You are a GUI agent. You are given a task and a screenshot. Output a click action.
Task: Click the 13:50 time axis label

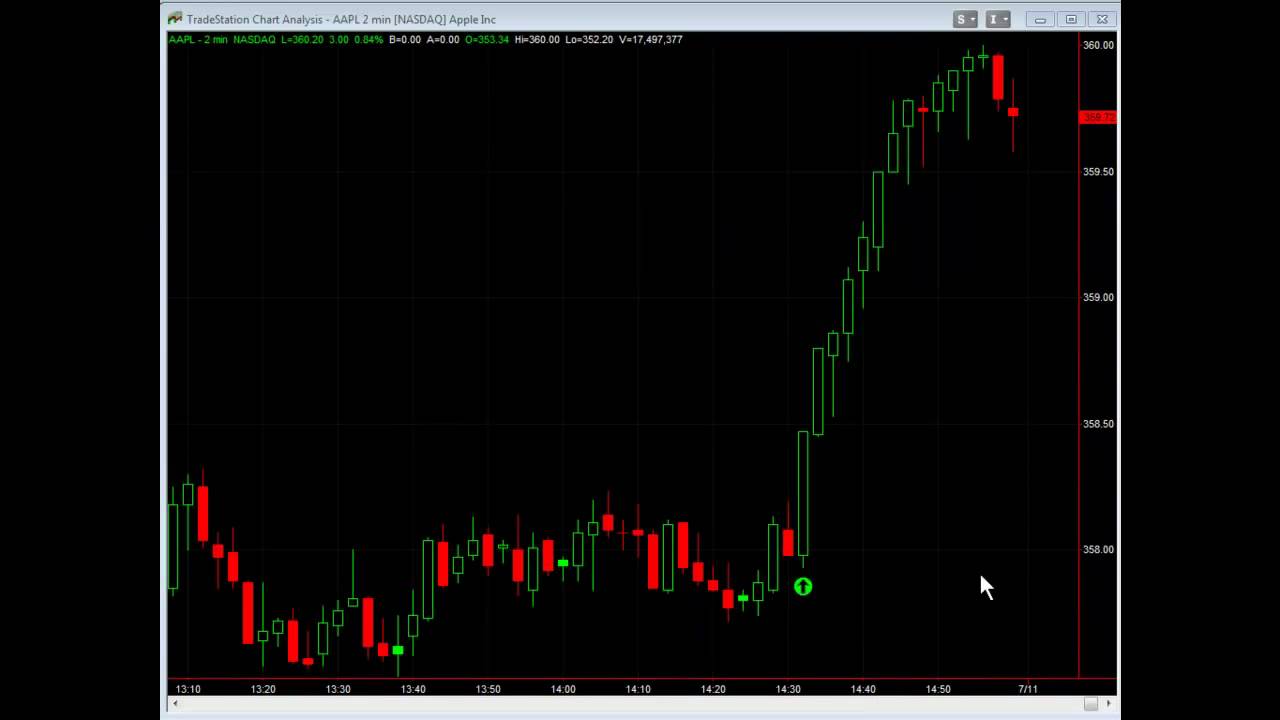[x=488, y=689]
